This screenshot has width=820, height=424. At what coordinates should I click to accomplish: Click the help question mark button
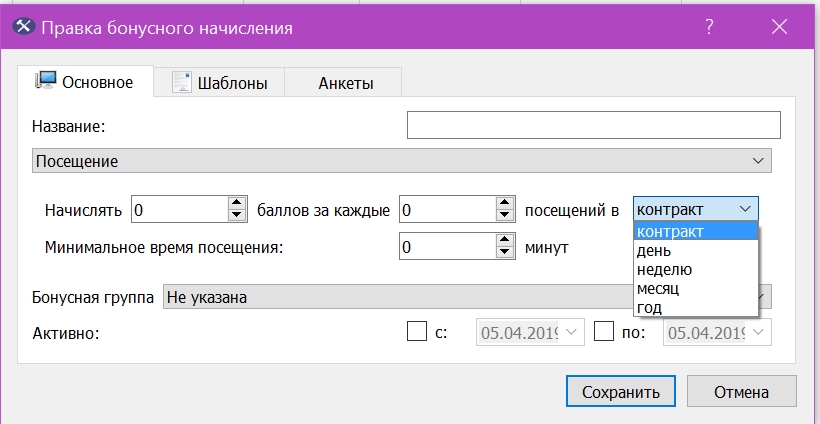709,26
